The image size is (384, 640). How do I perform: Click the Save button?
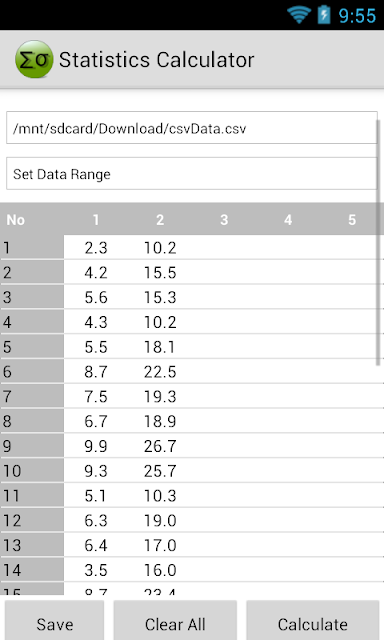click(x=55, y=620)
